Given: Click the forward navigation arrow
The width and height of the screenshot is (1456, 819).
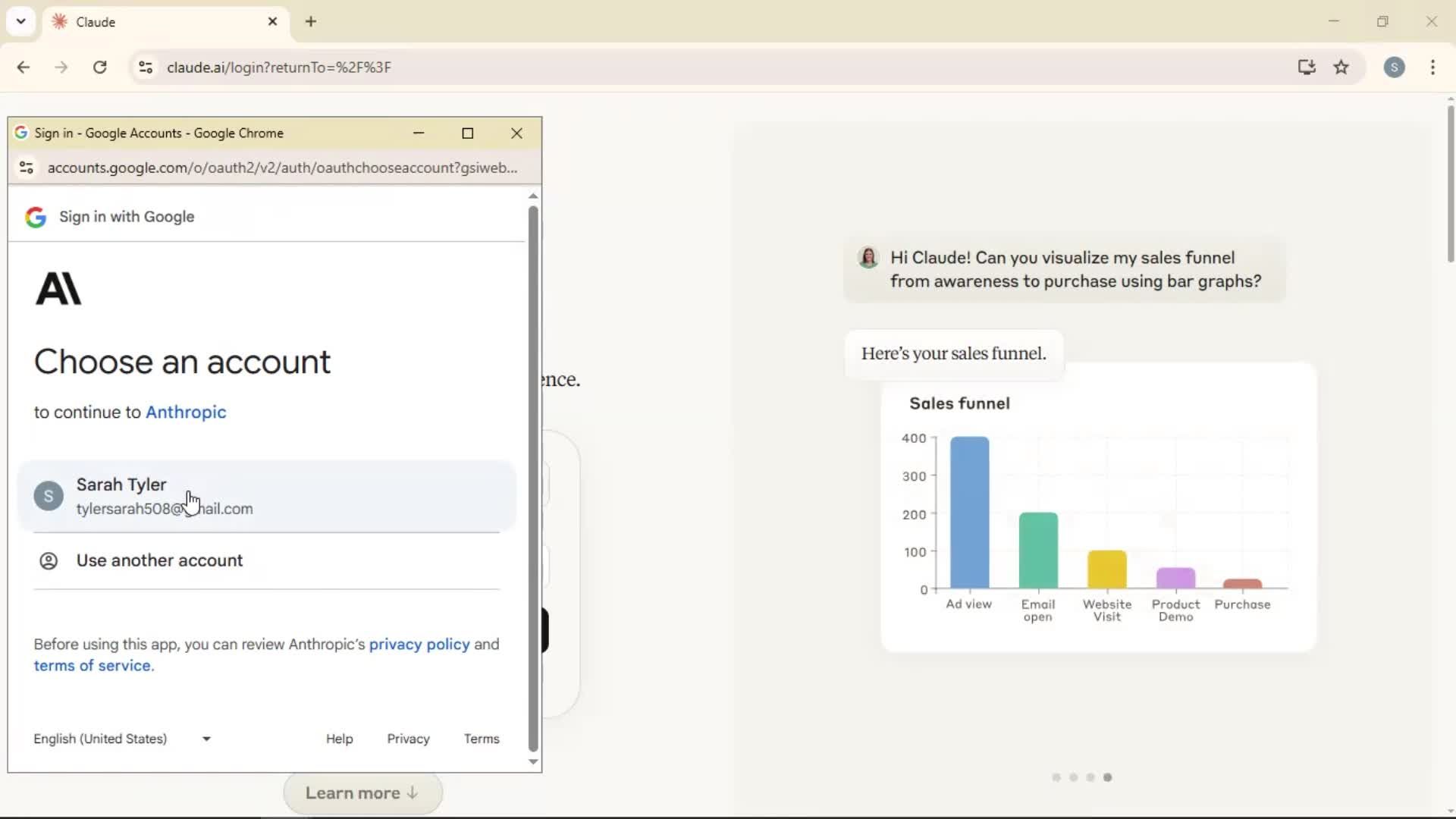Looking at the screenshot, I should 61,67.
